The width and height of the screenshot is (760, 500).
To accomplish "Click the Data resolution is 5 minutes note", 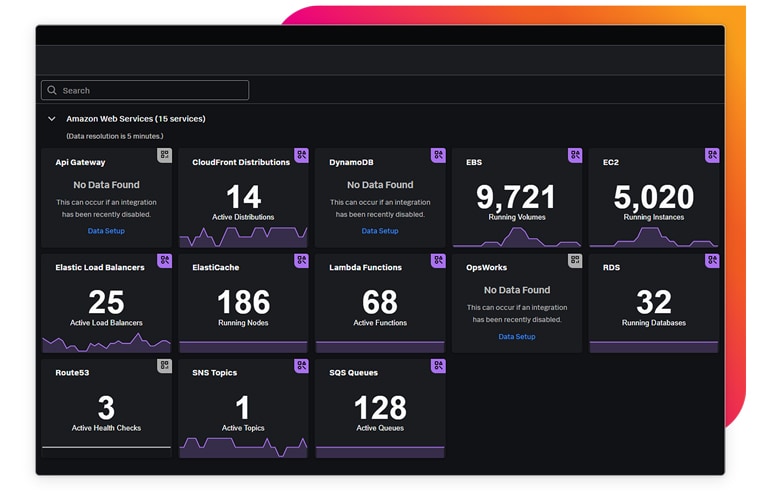I will (x=115, y=136).
